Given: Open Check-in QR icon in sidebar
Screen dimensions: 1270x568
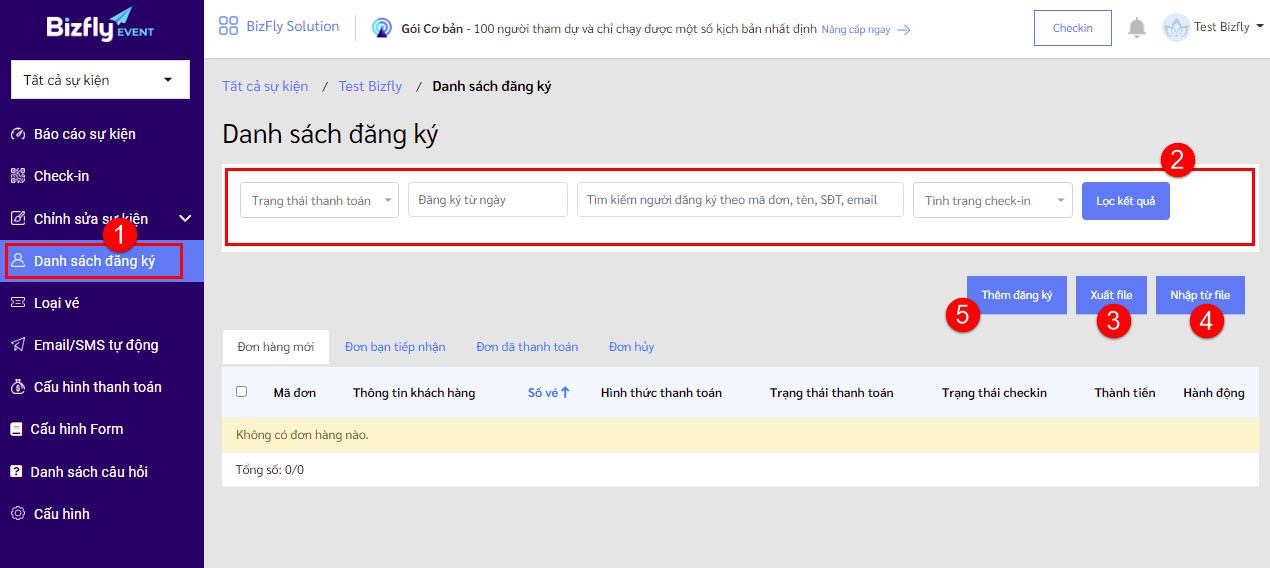Looking at the screenshot, I should (x=17, y=176).
